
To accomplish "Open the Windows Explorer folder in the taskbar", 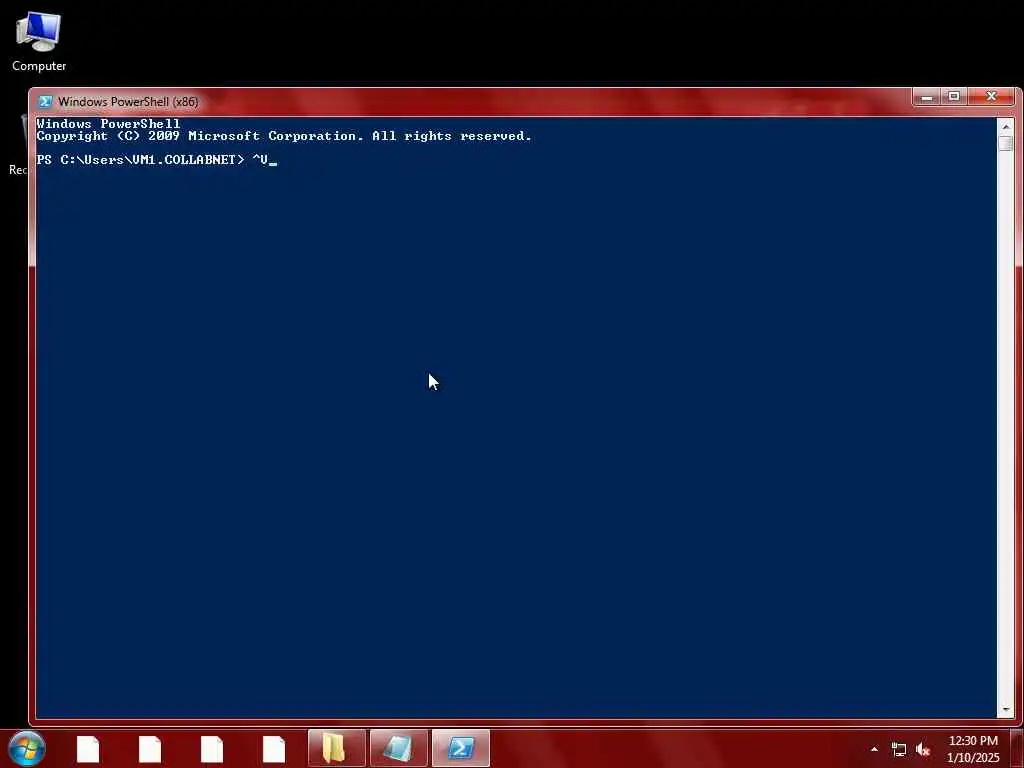I will 336,748.
